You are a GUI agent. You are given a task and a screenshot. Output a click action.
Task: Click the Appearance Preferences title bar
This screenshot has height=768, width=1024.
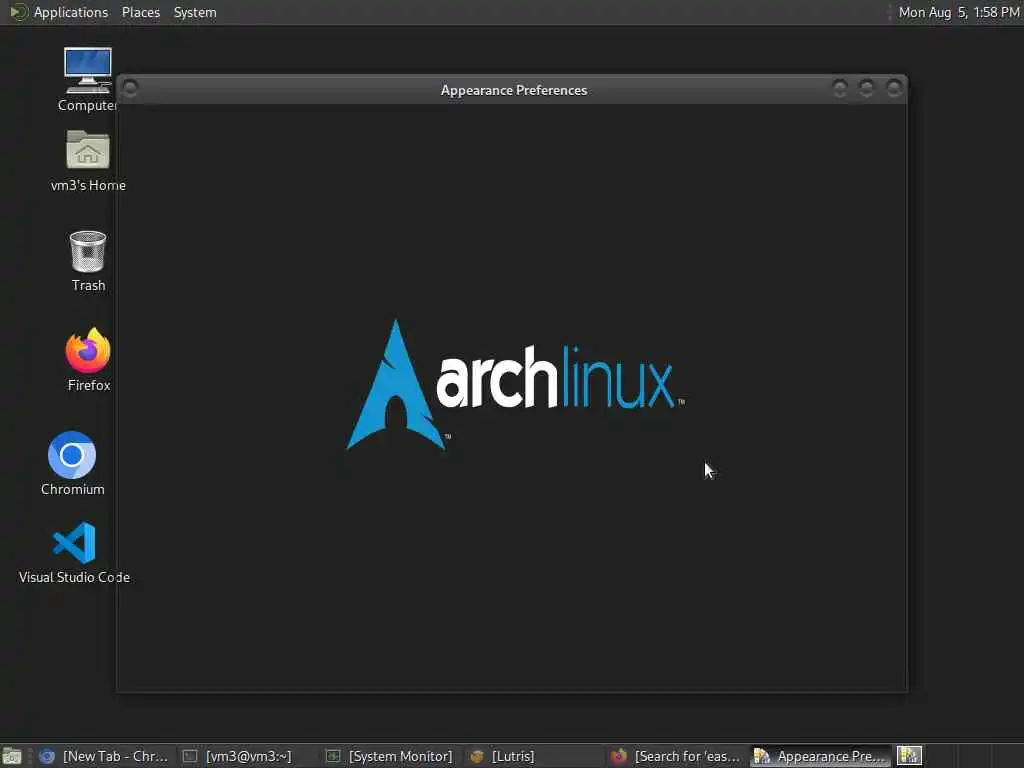513,90
